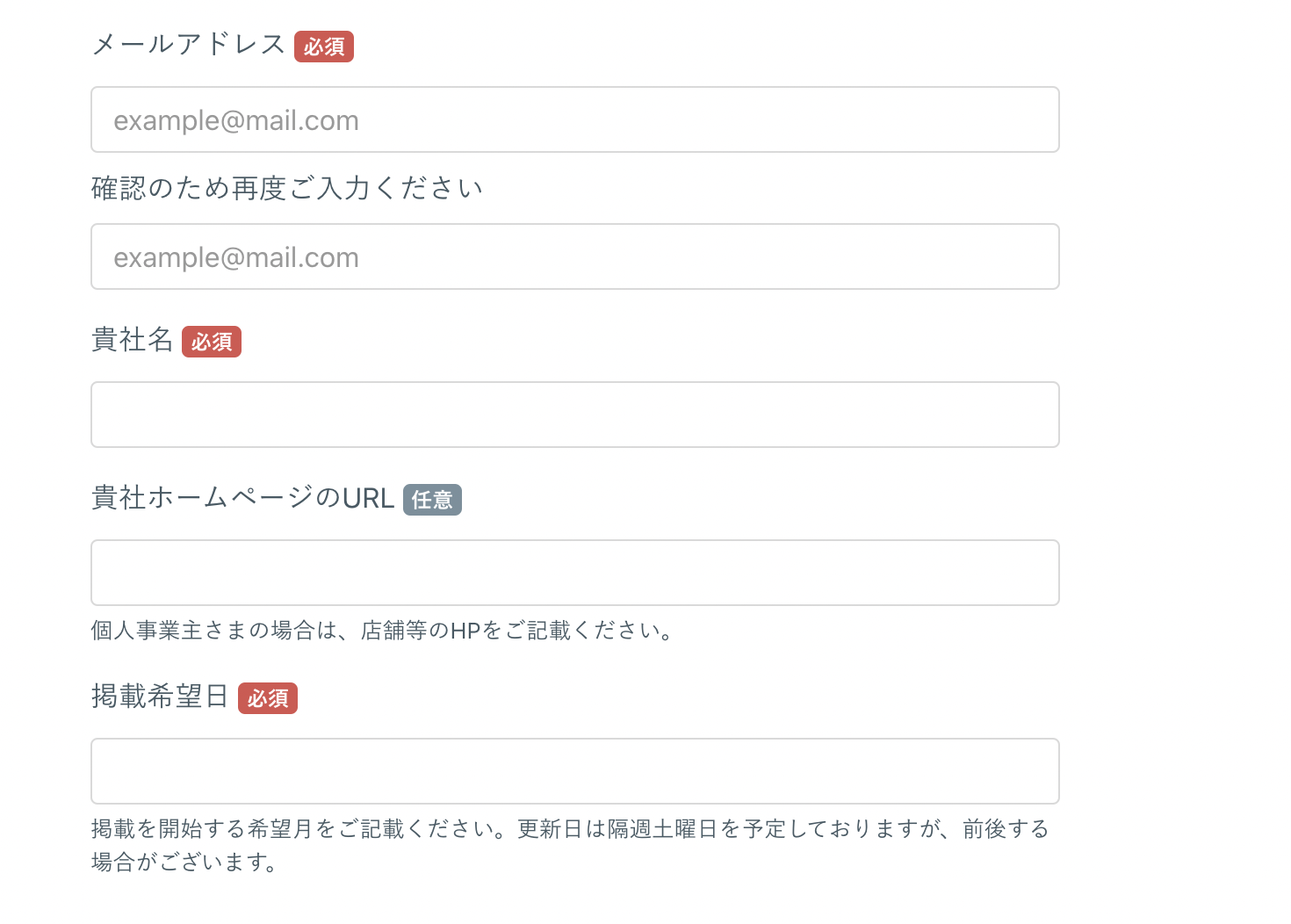Select the 貴社ホームページのURL input box
The image size is (1291, 924).
pyautogui.click(x=574, y=573)
